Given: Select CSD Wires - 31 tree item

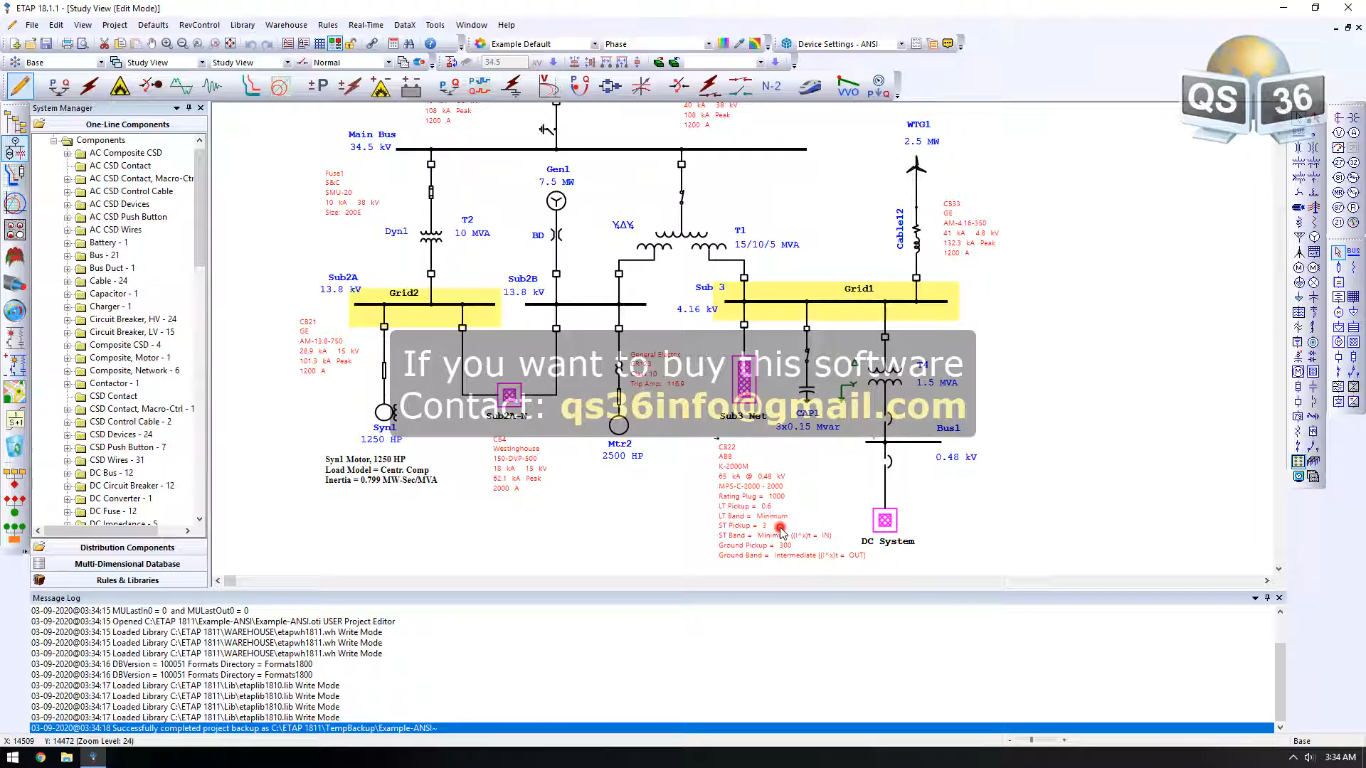Looking at the screenshot, I should point(116,460).
